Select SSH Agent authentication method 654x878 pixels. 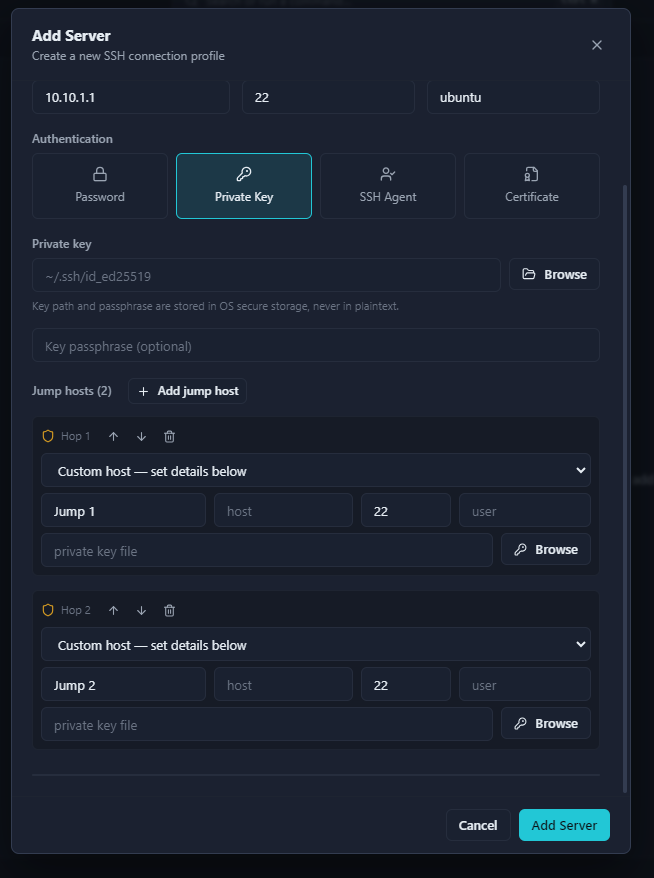pos(387,186)
